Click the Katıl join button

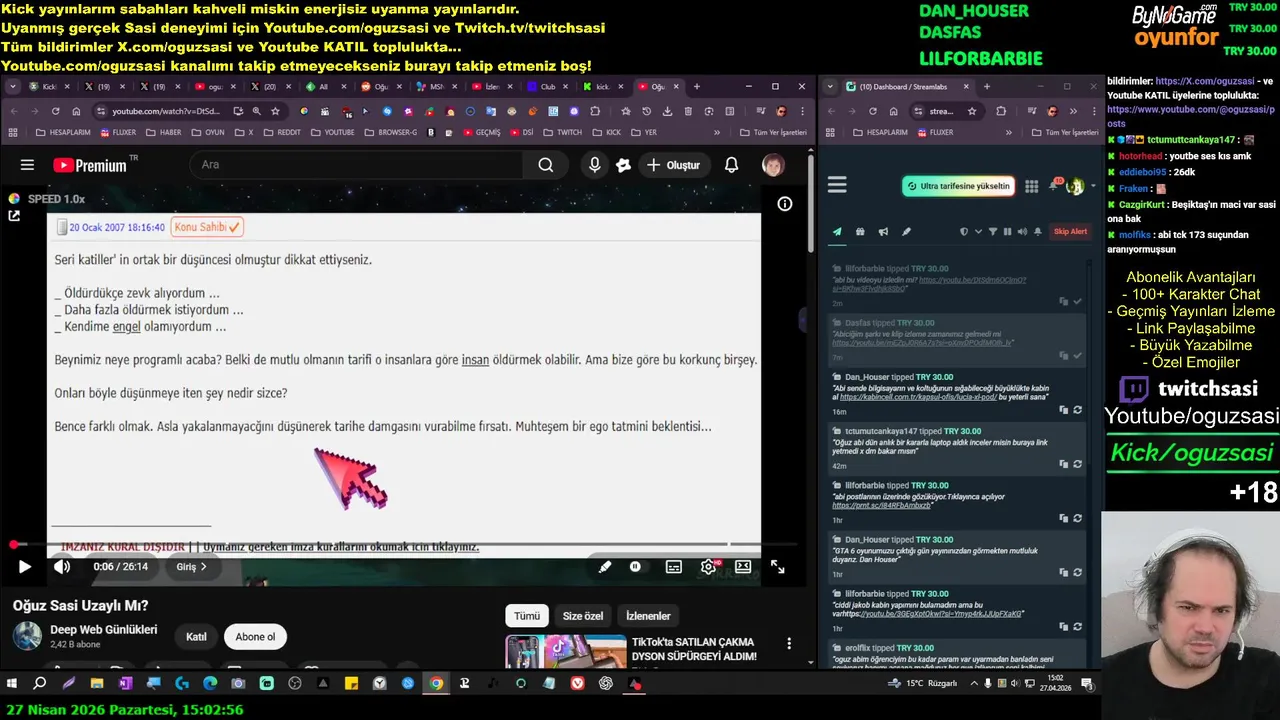[x=196, y=637]
